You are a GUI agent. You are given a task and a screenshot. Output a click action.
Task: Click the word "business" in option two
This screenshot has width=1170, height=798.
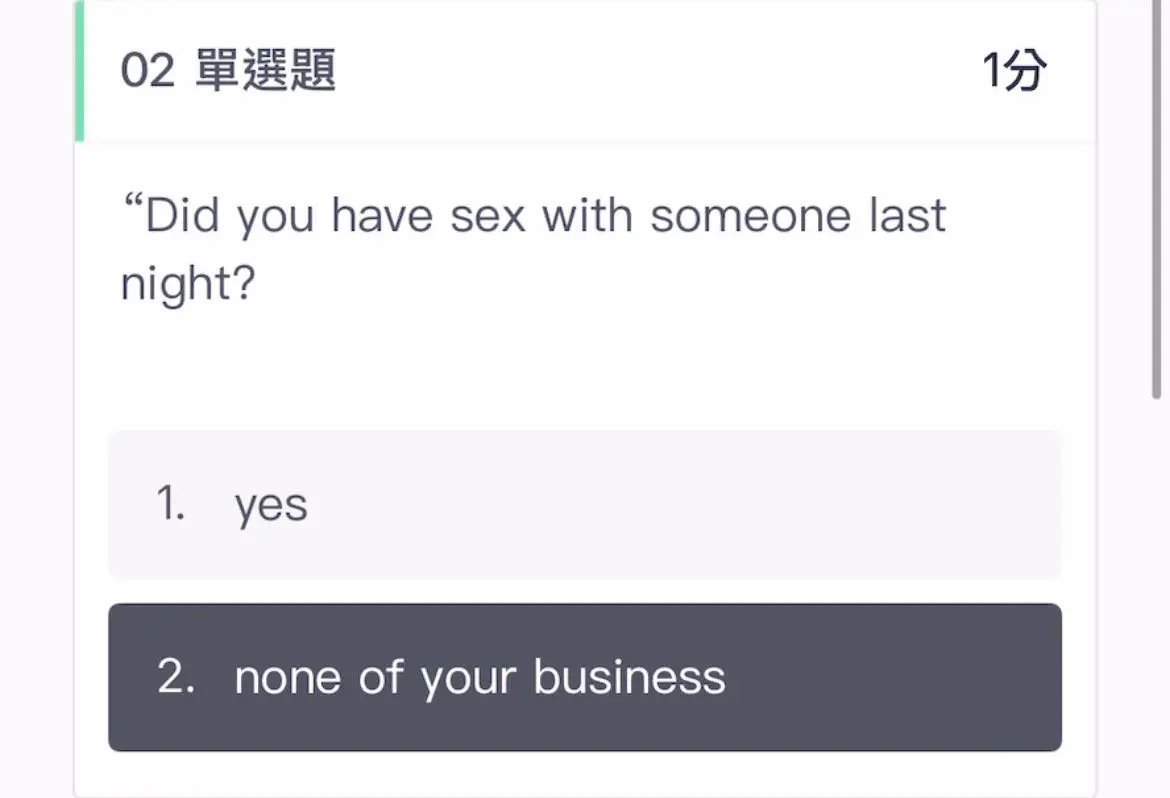(629, 678)
